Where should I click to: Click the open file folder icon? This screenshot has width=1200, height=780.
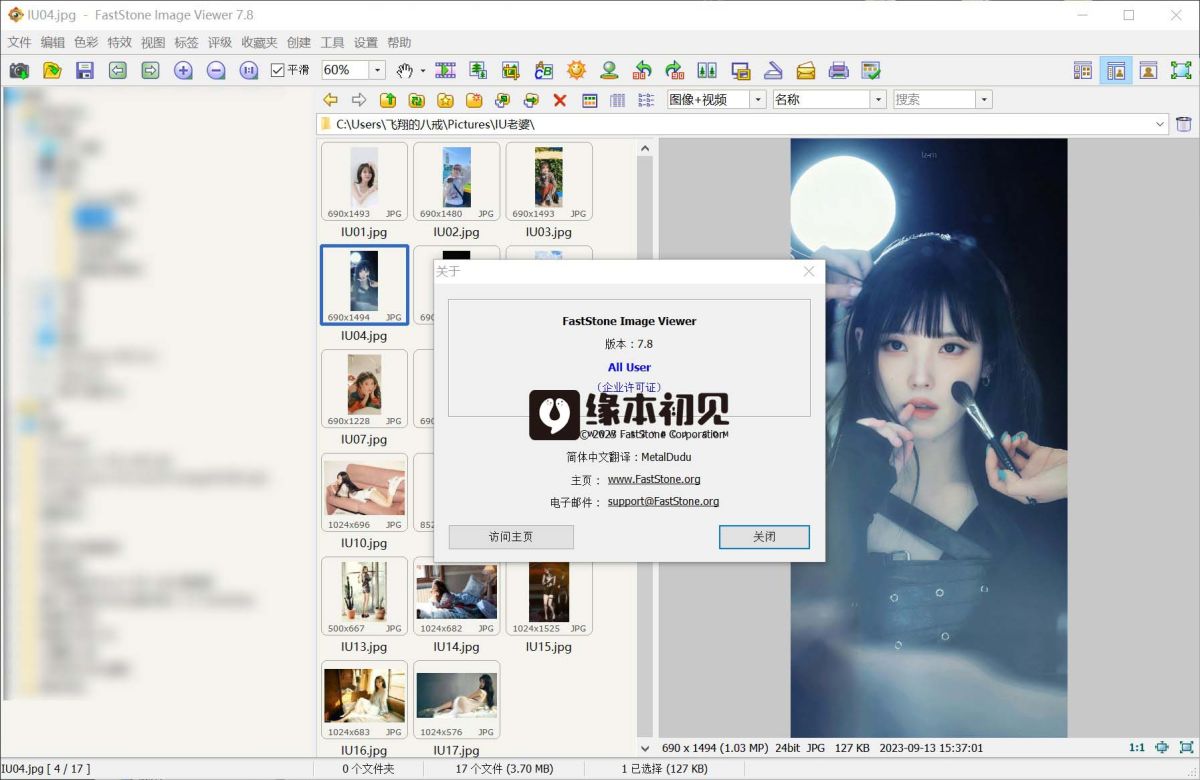click(52, 71)
